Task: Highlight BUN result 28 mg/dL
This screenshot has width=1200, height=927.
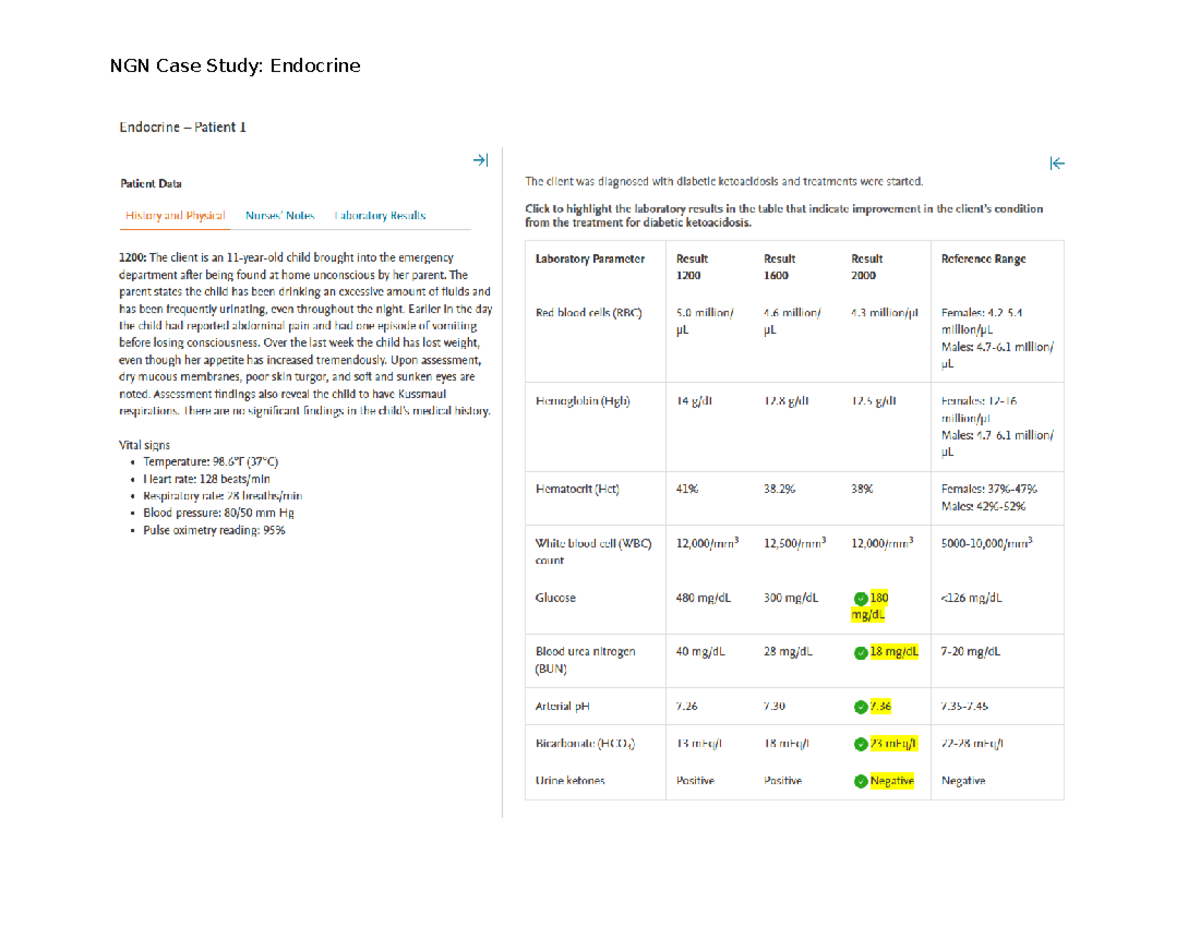Action: [788, 652]
